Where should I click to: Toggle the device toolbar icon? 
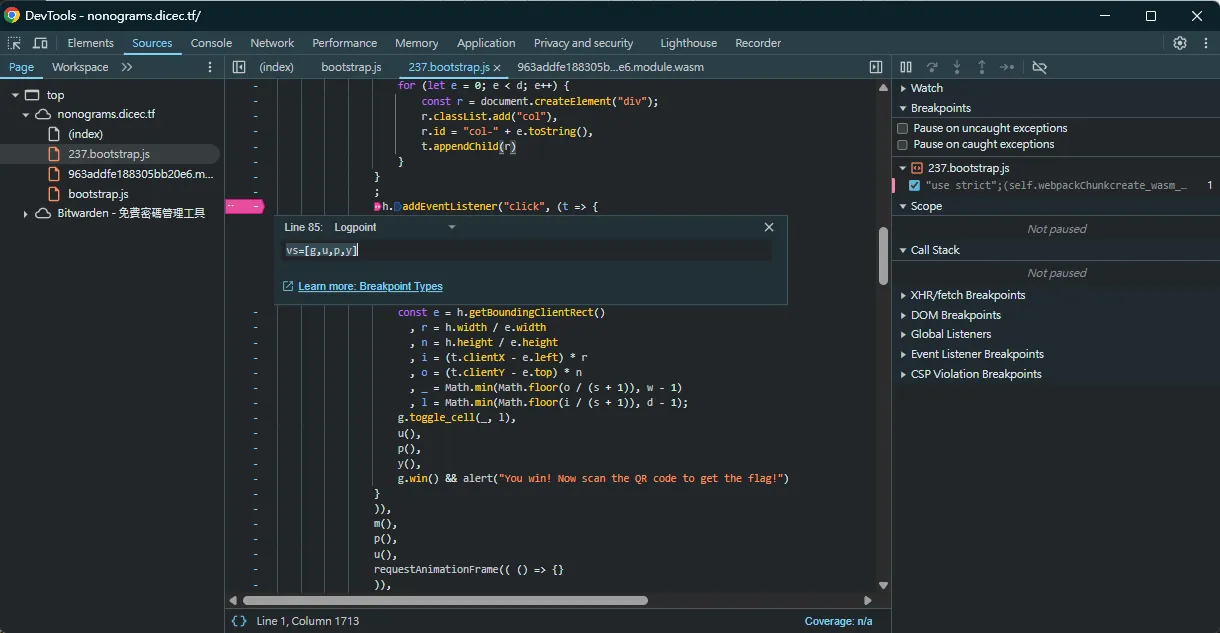[38, 43]
